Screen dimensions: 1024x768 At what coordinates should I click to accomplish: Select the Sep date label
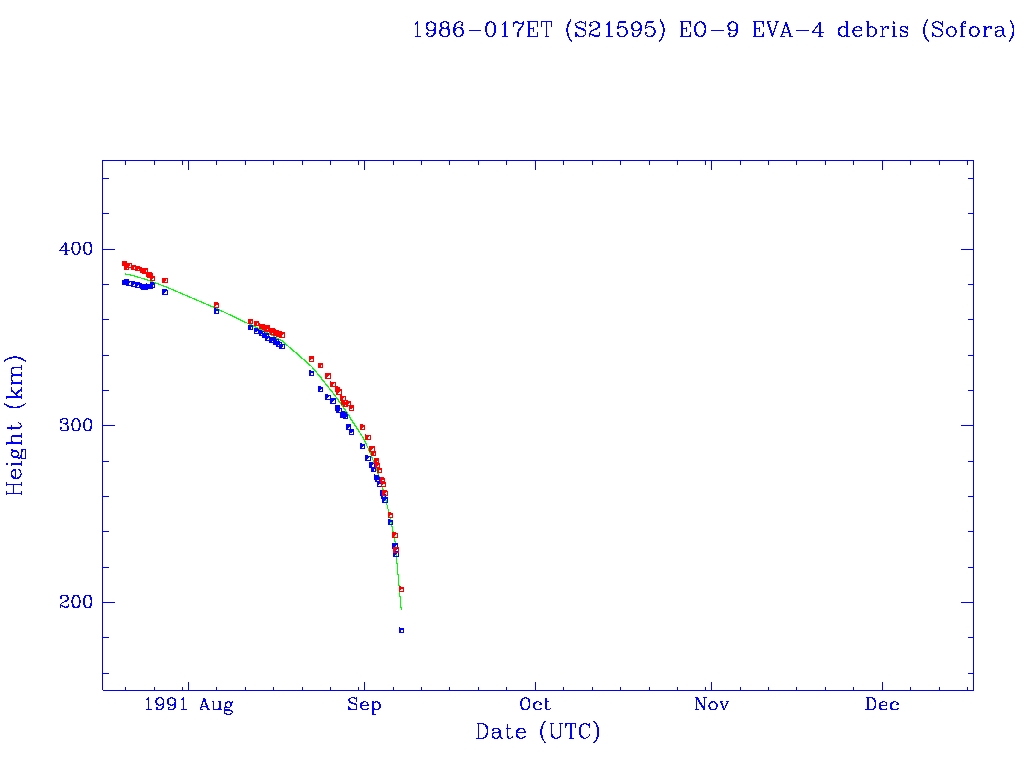[x=364, y=705]
